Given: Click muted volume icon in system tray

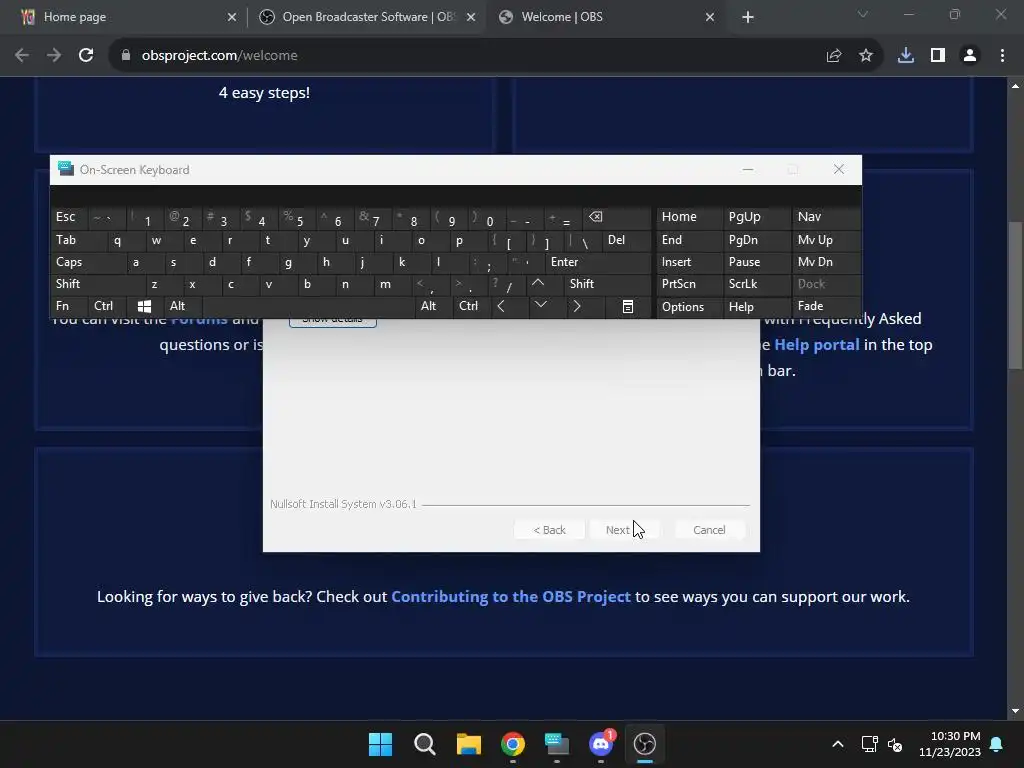Looking at the screenshot, I should tap(895, 744).
